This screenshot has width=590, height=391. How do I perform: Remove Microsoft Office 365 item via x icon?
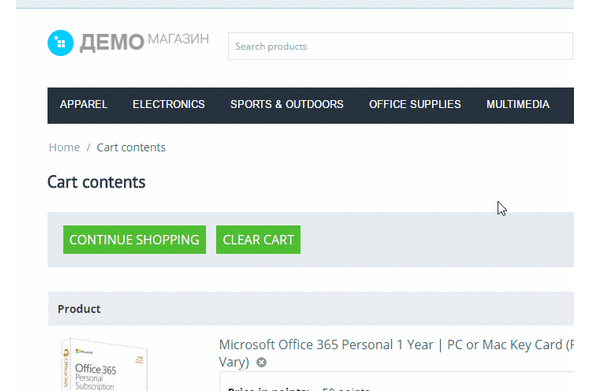pos(261,362)
